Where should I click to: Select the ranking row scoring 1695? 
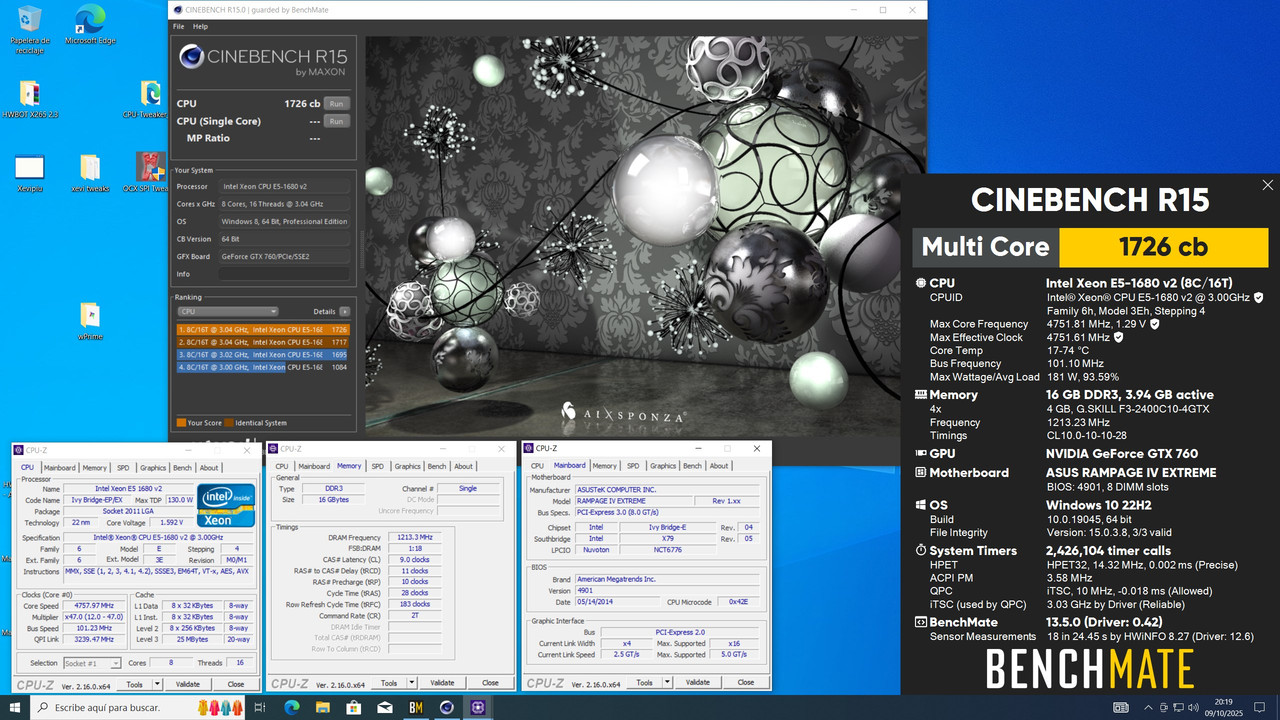pyautogui.click(x=263, y=354)
